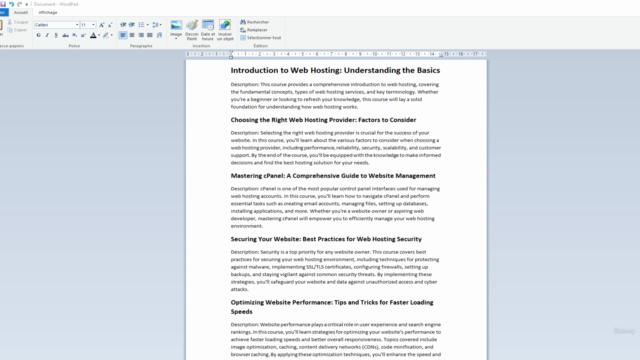This screenshot has width=640, height=360.
Task: Start a bulleted list
Action: (141, 25)
